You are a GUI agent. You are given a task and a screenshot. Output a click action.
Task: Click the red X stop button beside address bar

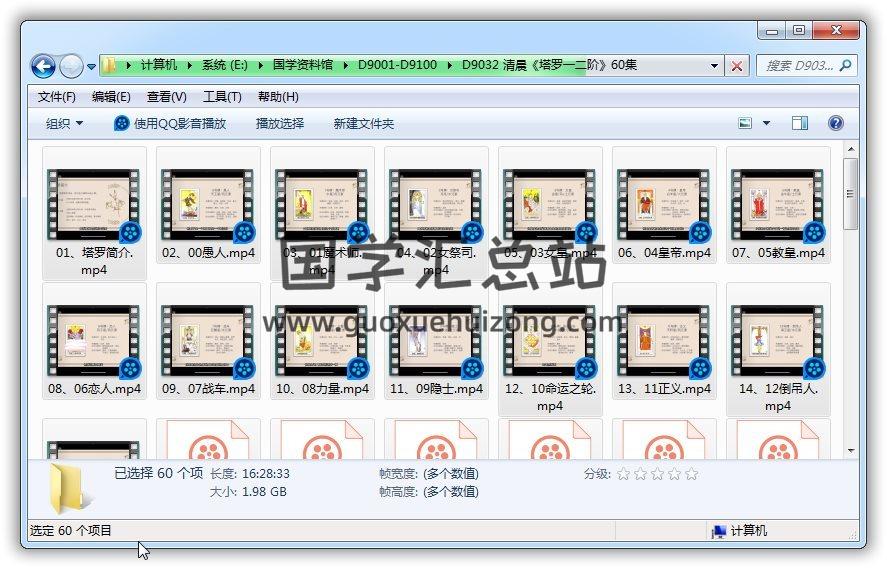tap(737, 66)
